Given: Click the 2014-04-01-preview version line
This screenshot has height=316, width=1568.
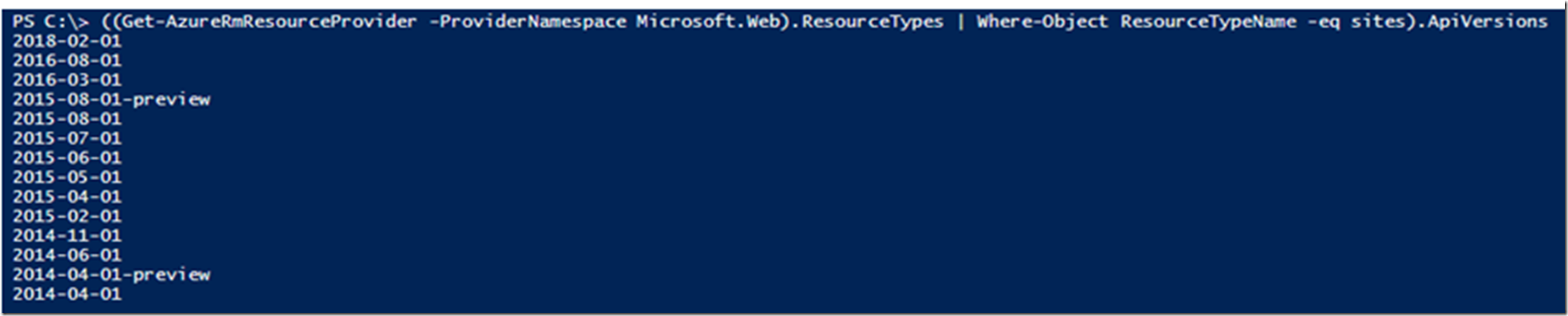Looking at the screenshot, I should [x=111, y=275].
